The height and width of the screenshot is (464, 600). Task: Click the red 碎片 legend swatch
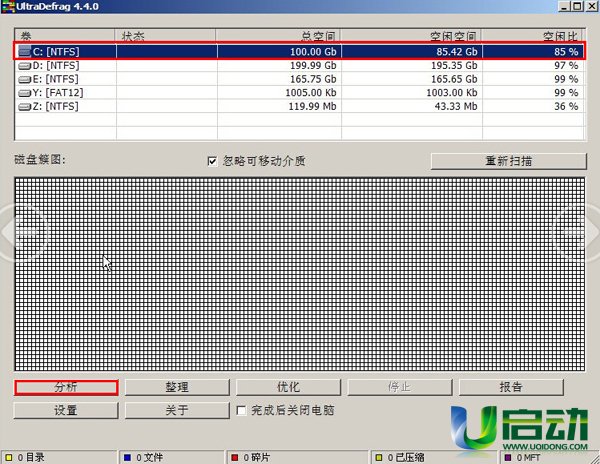(235, 457)
